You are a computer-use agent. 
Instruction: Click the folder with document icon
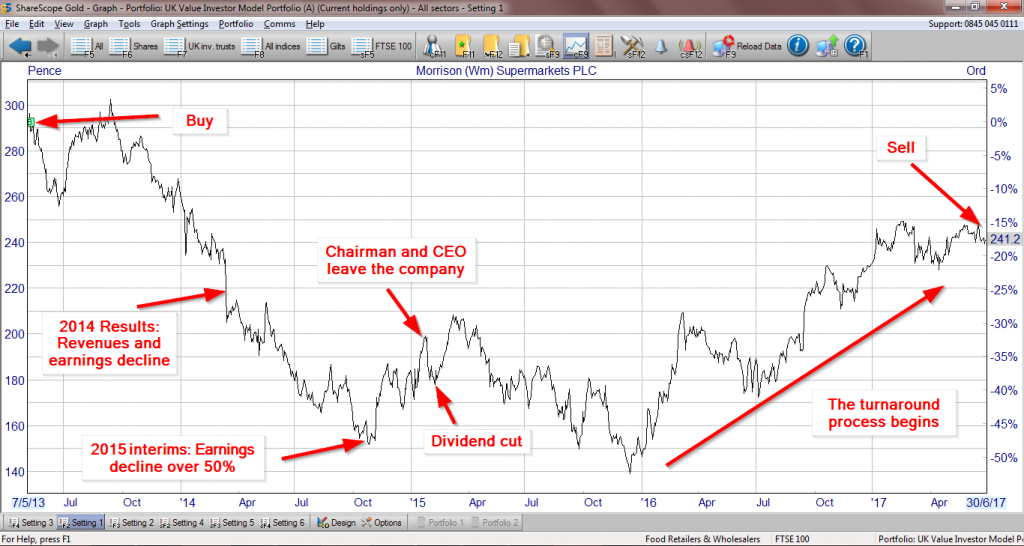click(519, 46)
